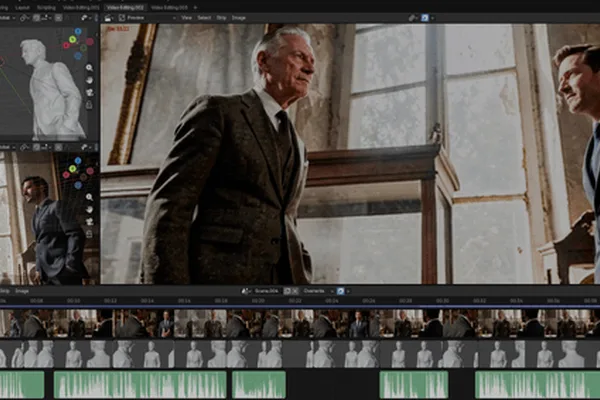The height and width of the screenshot is (400, 600).
Task: Toggle snapping magnet in the statue viewport header
Action: point(36,18)
